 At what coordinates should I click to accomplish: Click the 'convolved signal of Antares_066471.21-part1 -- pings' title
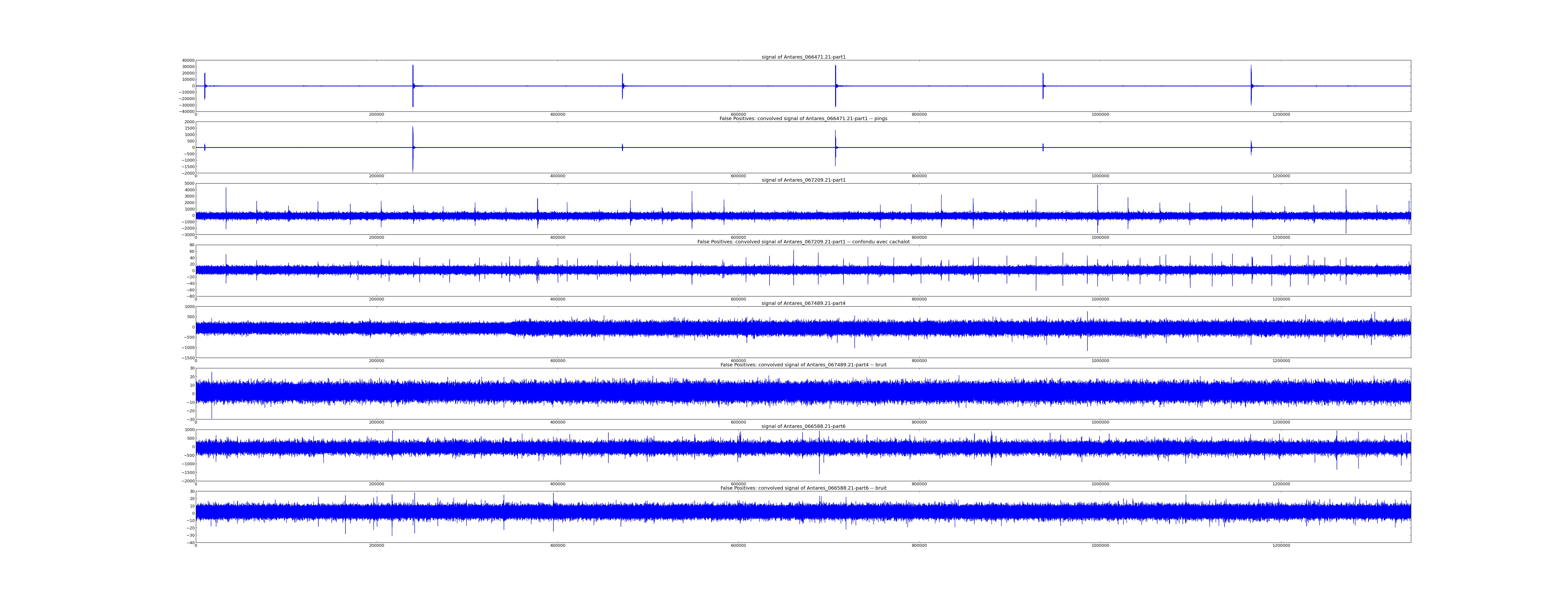[804, 119]
